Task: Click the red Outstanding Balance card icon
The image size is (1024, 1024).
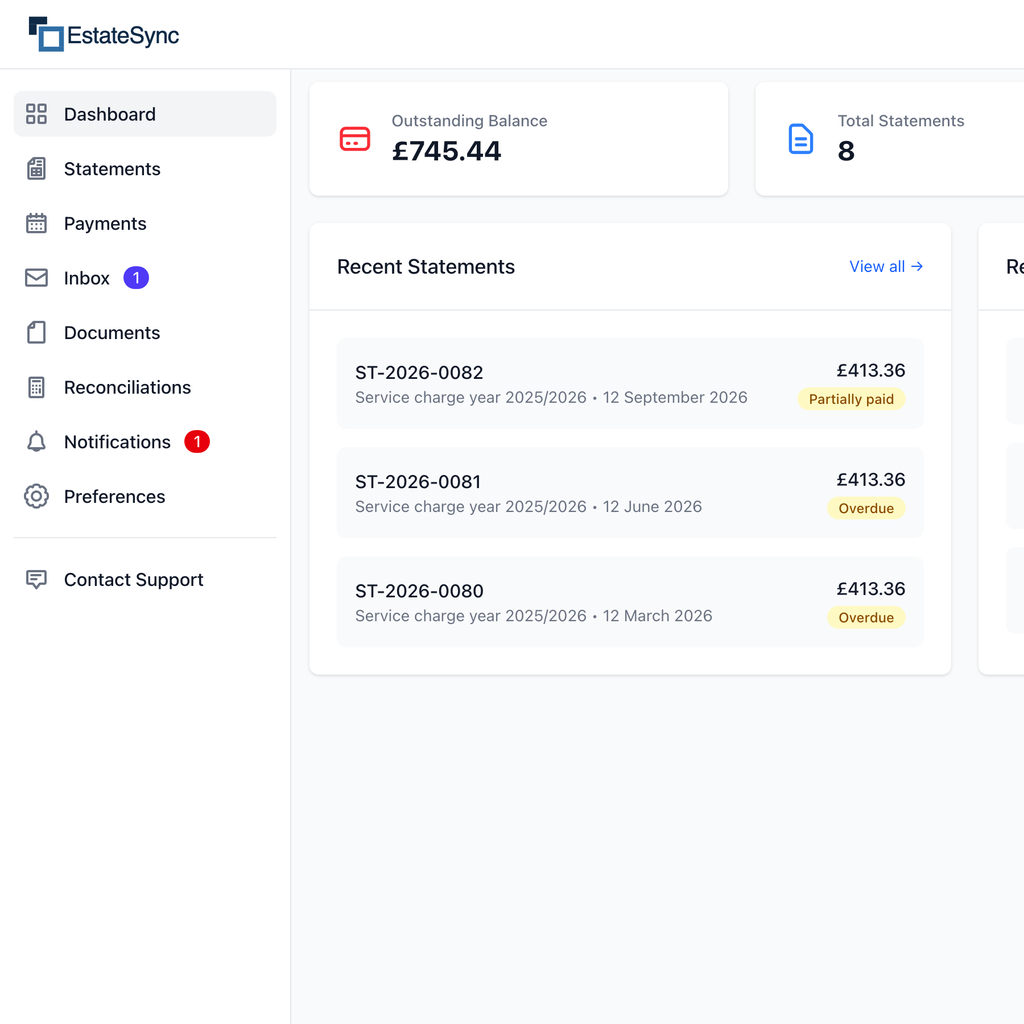Action: click(355, 138)
